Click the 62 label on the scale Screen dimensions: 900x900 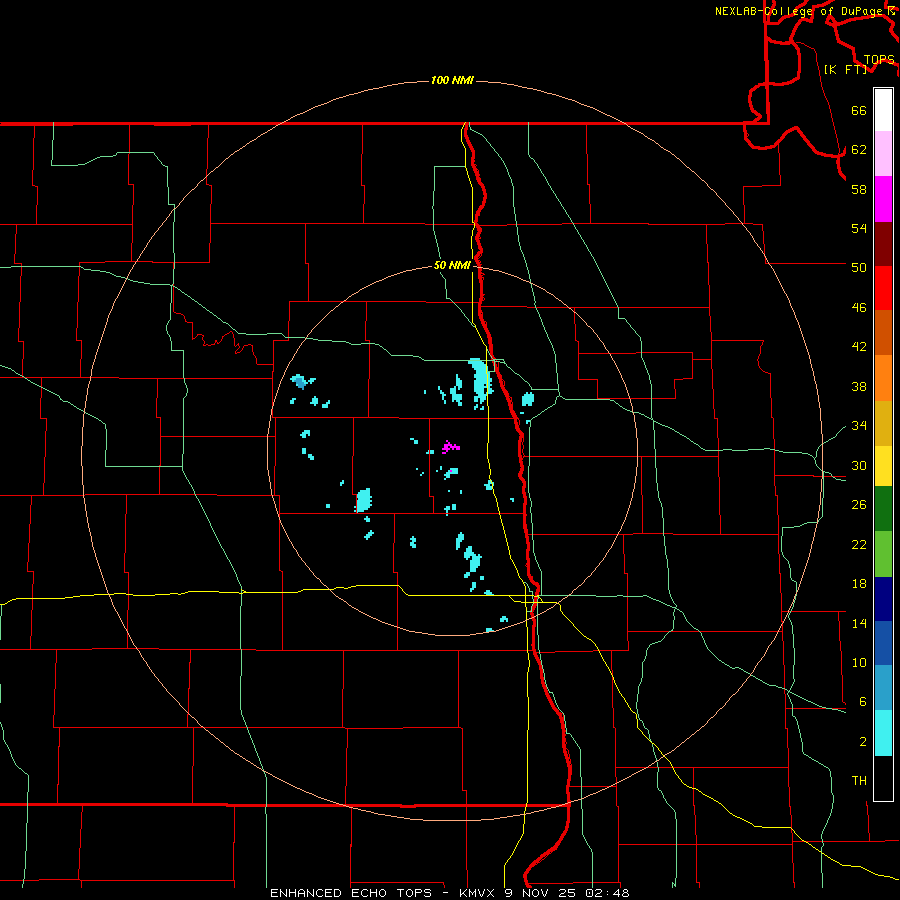(859, 150)
